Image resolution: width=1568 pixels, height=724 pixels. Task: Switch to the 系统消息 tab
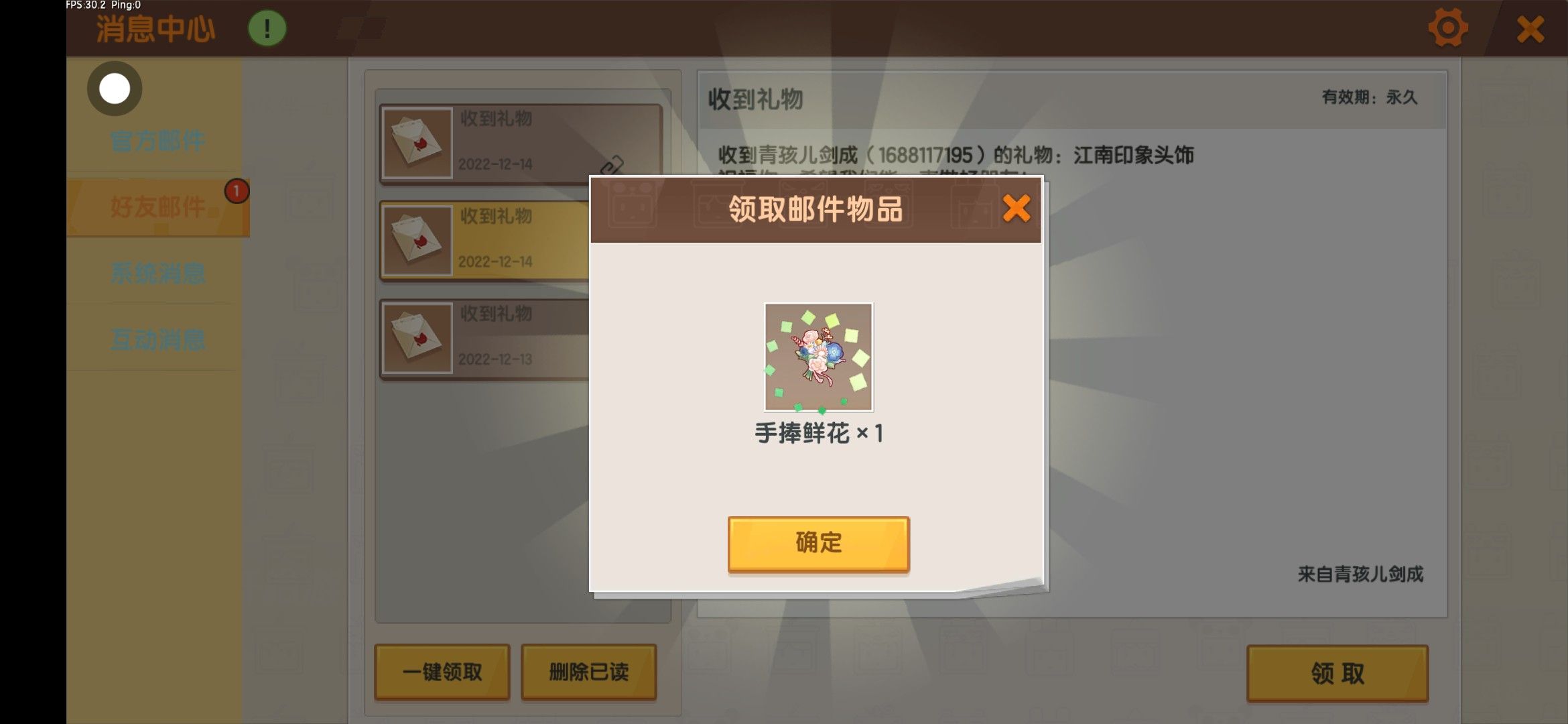click(x=157, y=274)
